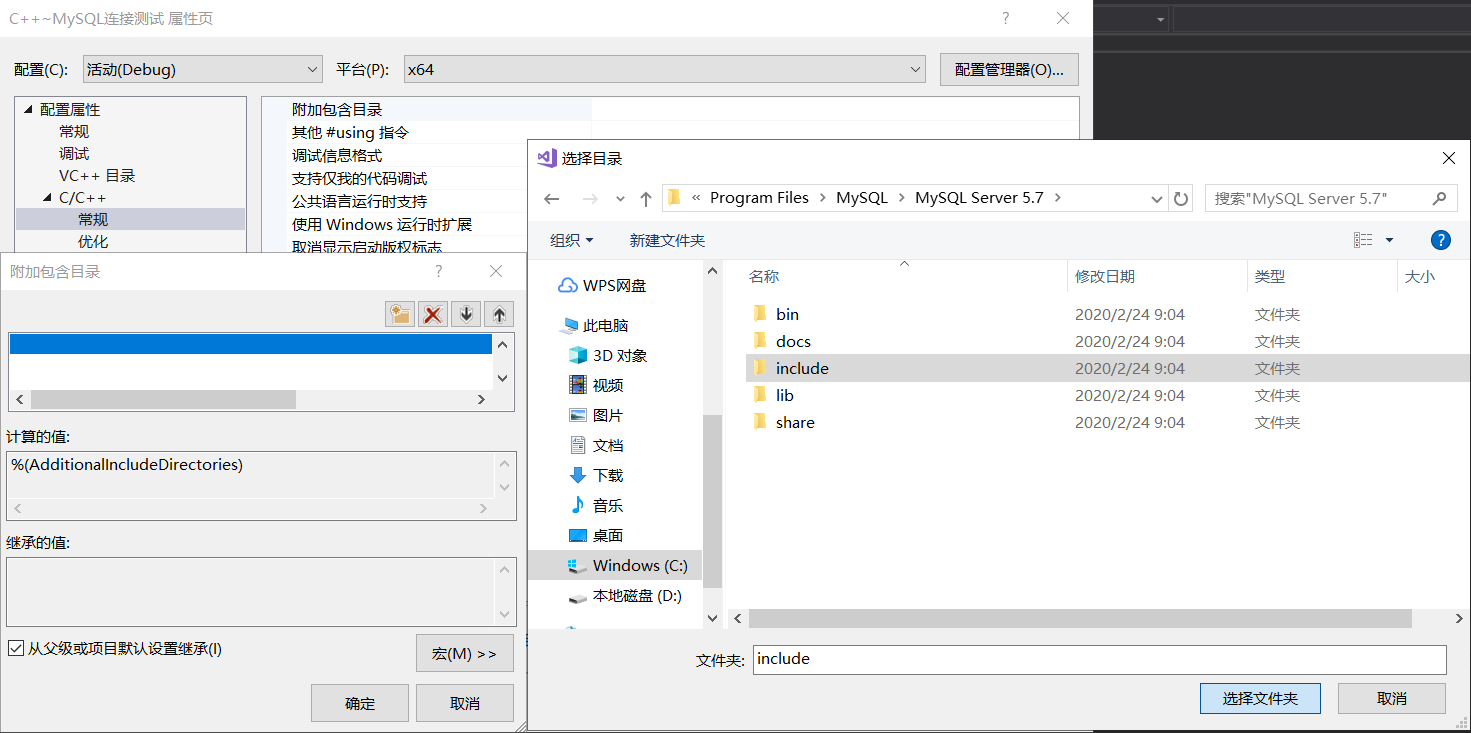
Task: Select the docs folder
Action: [x=793, y=341]
